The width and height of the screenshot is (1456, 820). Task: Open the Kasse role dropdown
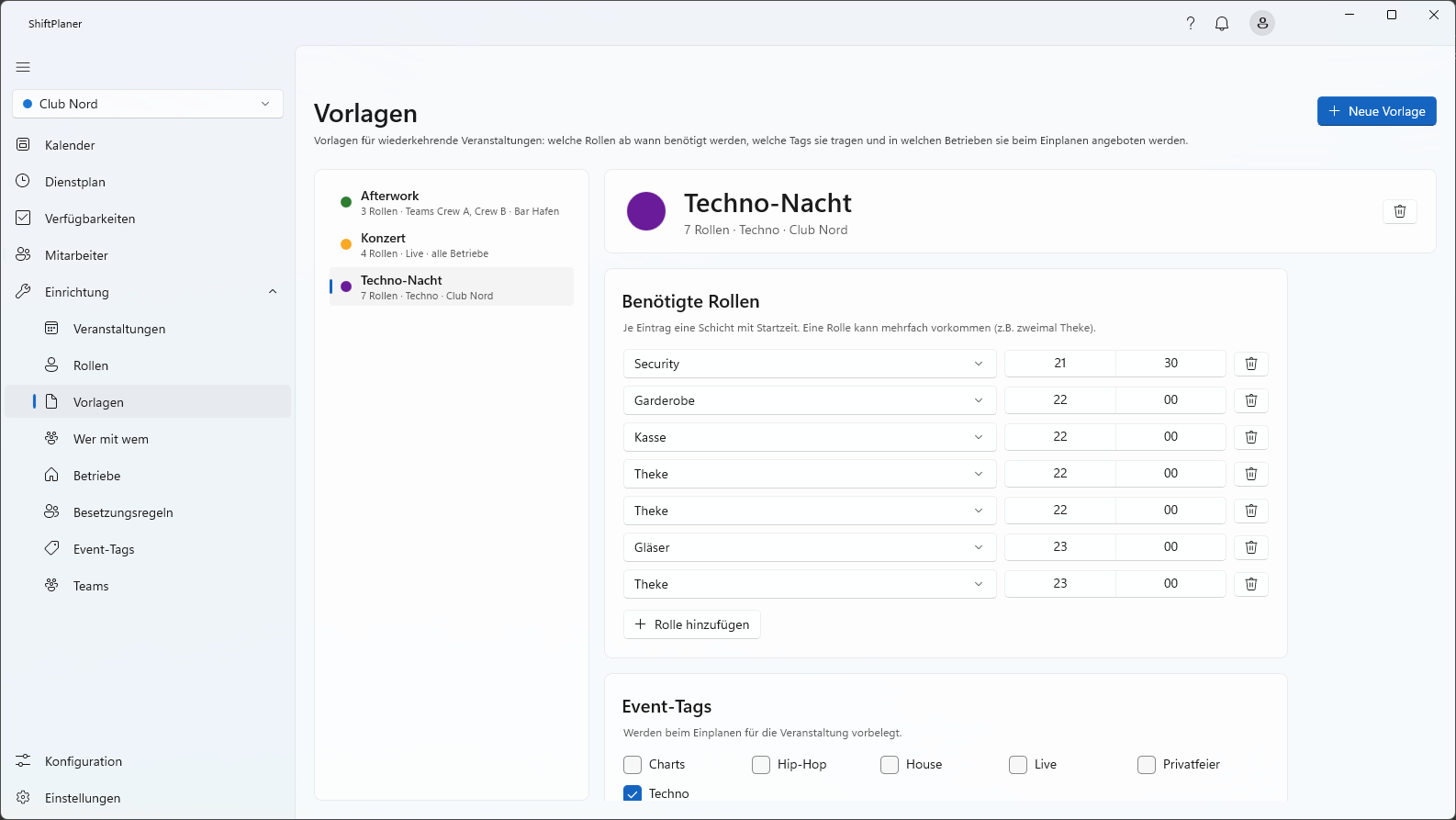tap(810, 437)
